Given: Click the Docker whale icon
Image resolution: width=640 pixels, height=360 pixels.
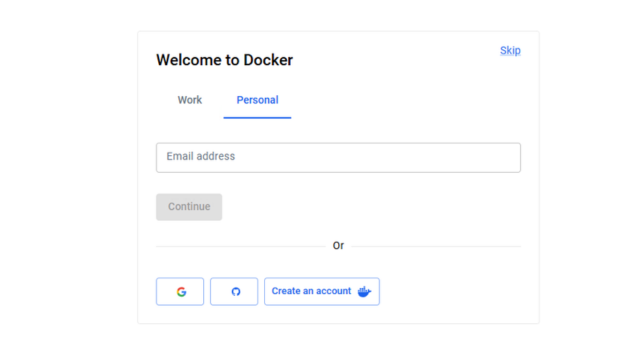Looking at the screenshot, I should coord(364,291).
